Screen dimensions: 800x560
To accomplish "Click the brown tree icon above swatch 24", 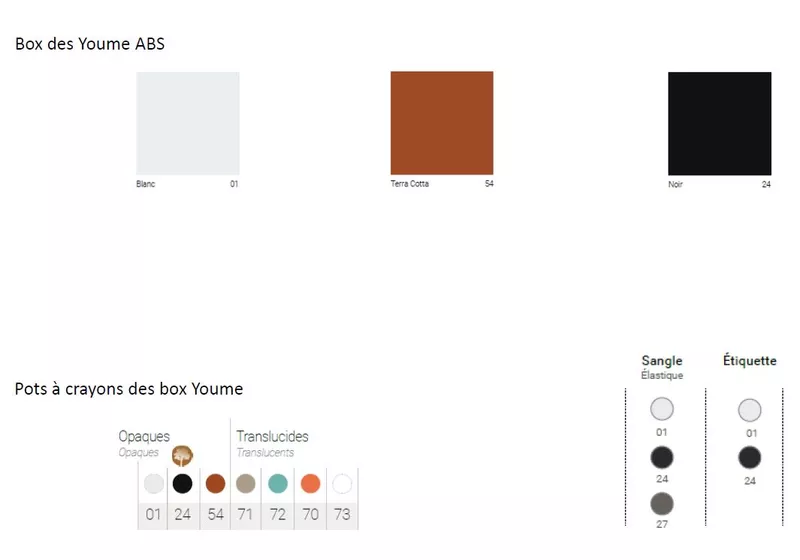I will 182,457.
